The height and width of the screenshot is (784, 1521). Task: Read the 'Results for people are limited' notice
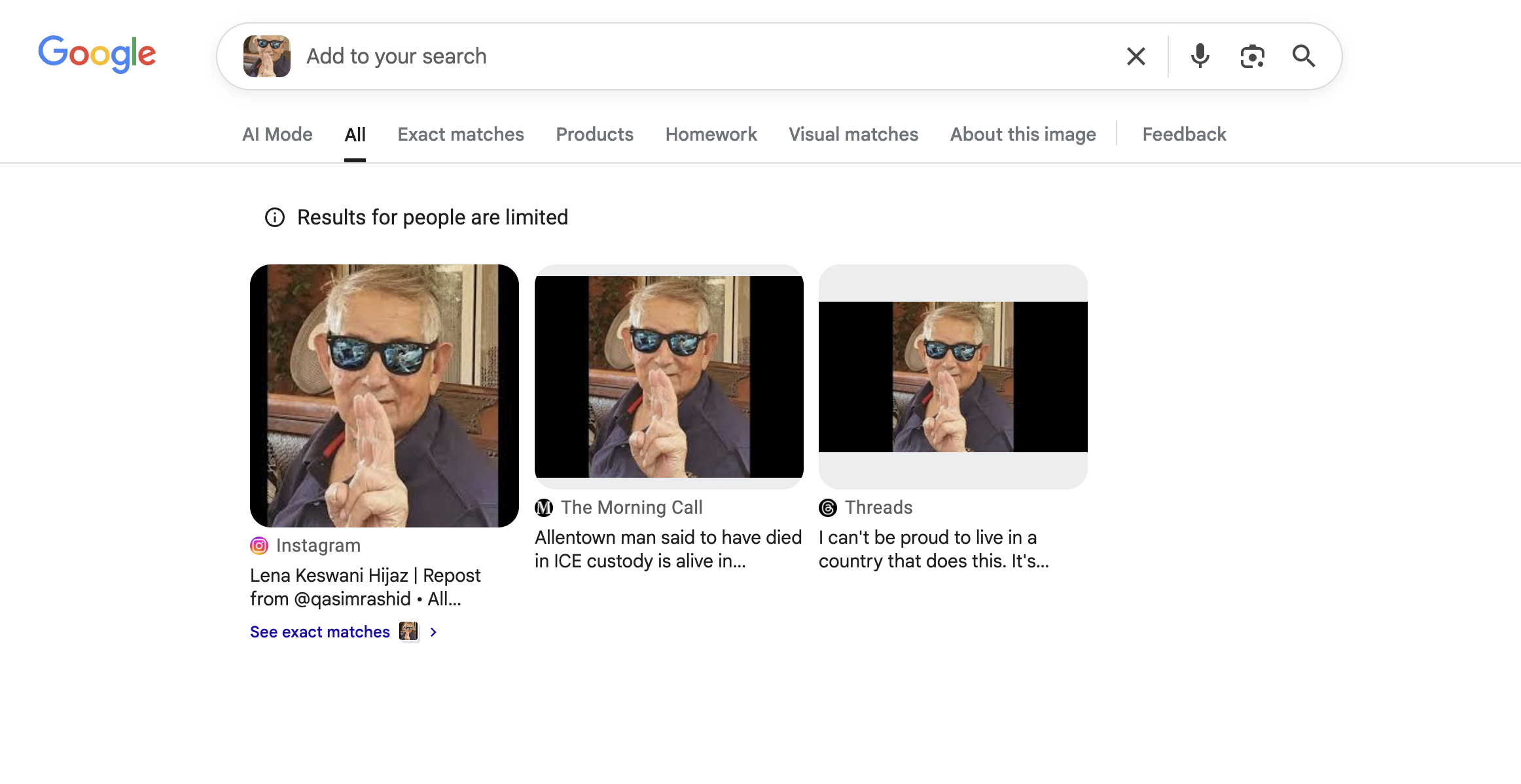tap(433, 217)
